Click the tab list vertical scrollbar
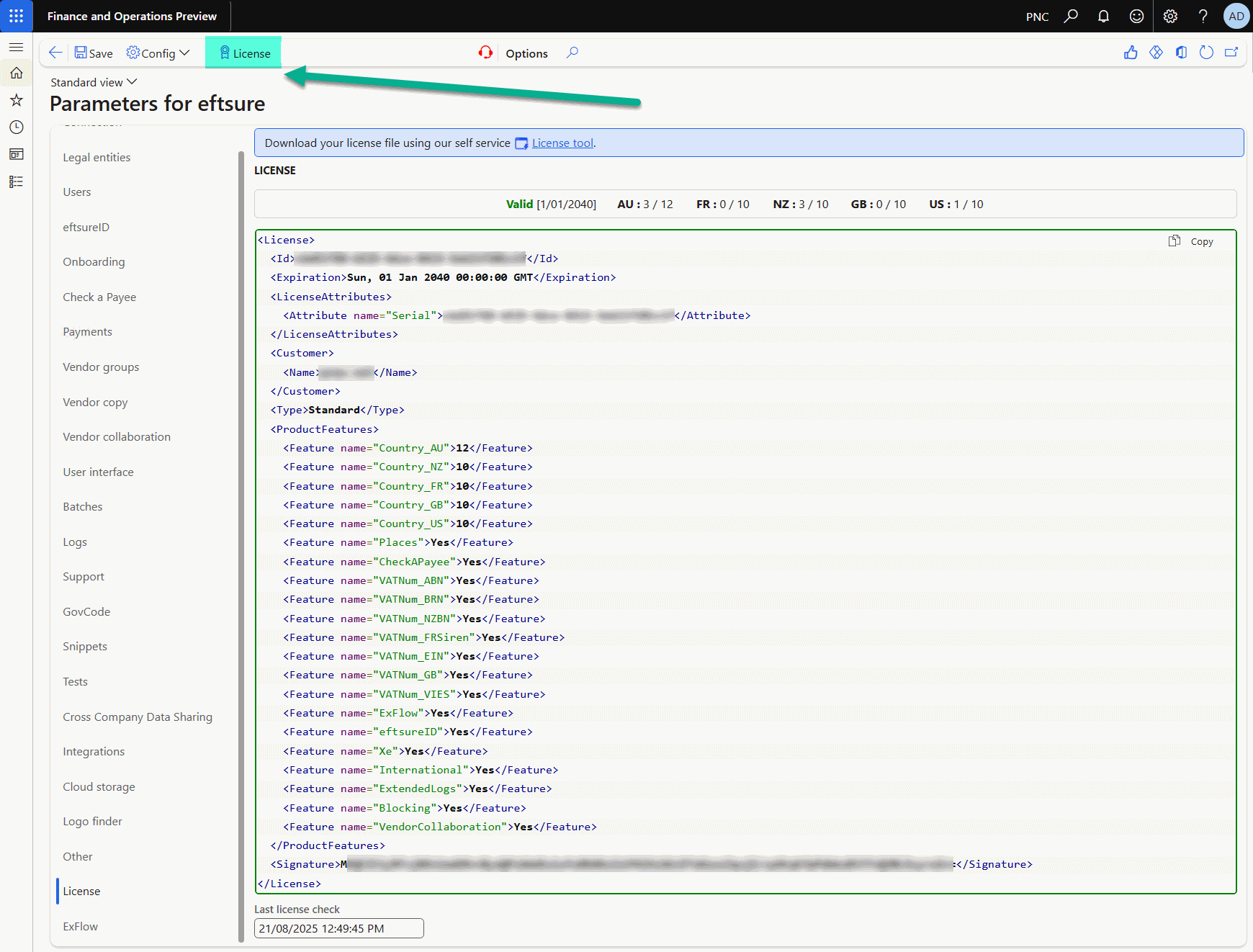 241,546
